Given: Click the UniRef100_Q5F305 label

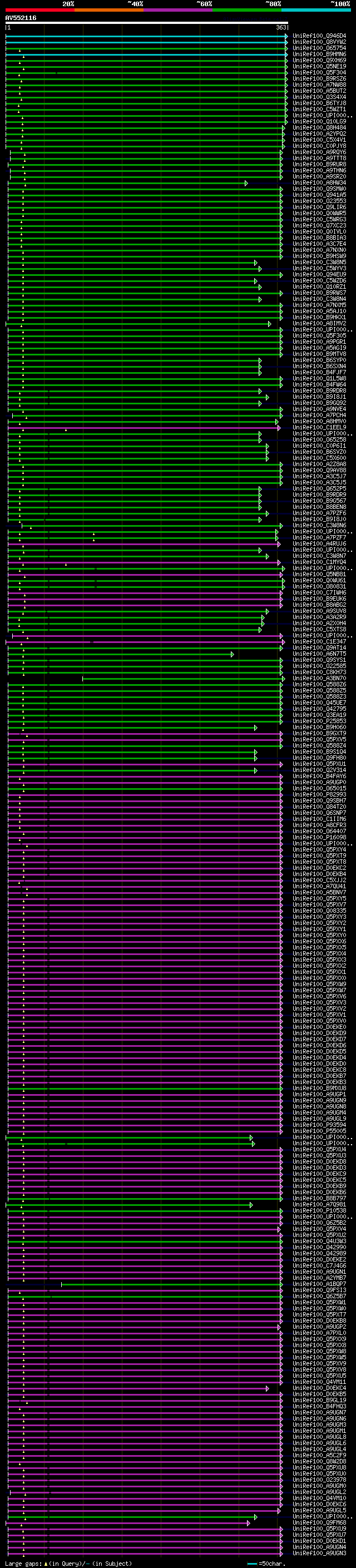Looking at the screenshot, I should pyautogui.click(x=319, y=335).
